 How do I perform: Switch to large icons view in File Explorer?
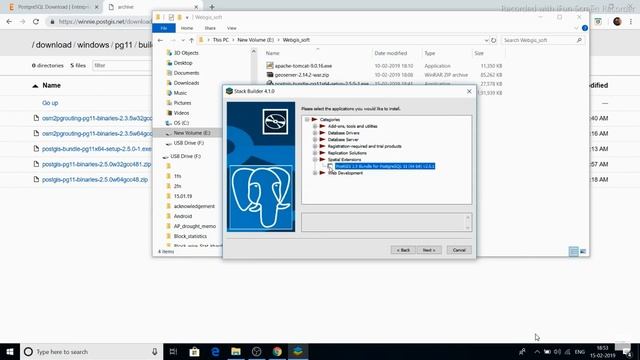[583, 251]
